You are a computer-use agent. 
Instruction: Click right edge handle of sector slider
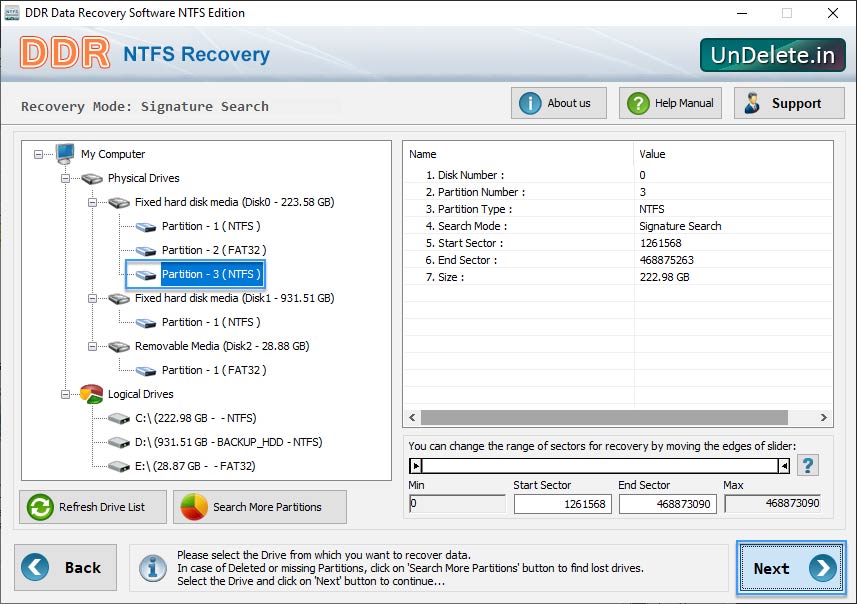click(784, 466)
